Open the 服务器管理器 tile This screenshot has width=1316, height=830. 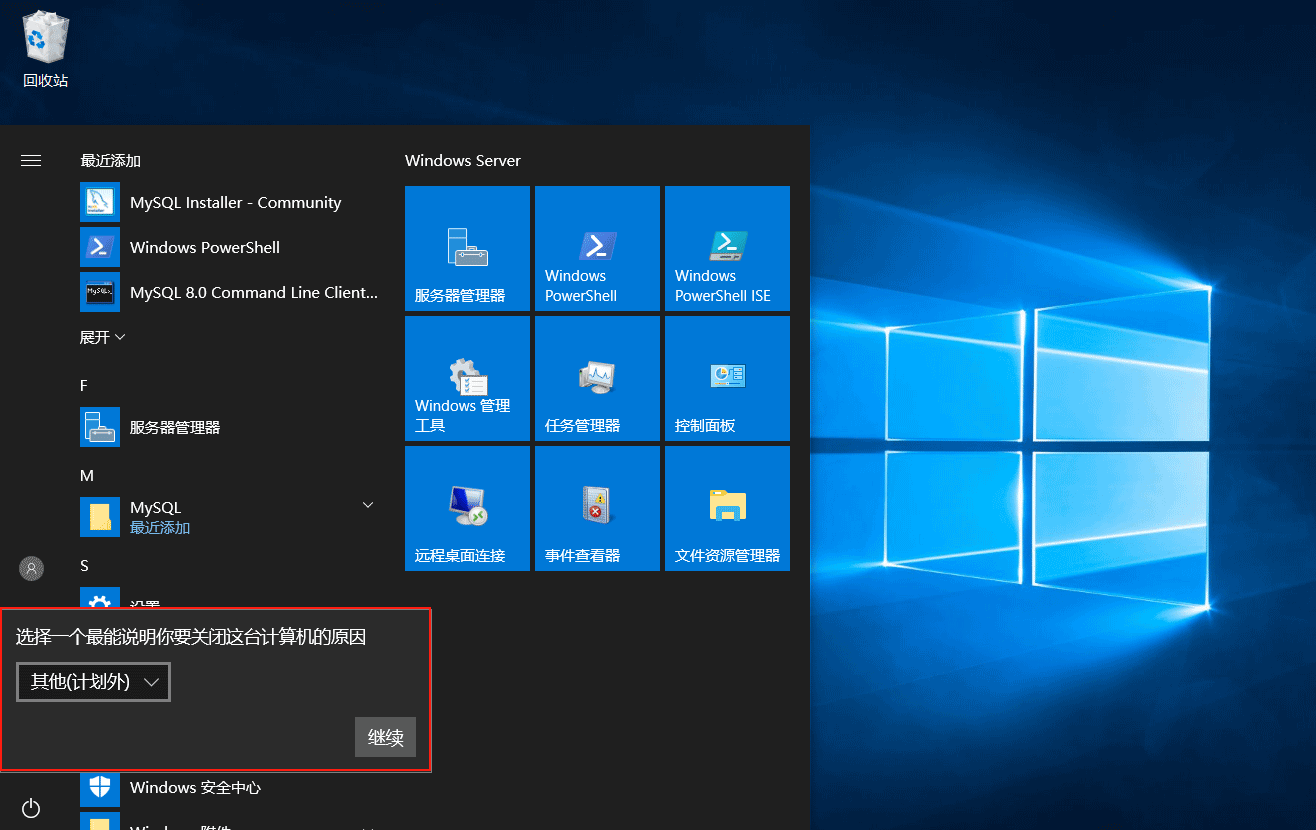click(x=467, y=248)
